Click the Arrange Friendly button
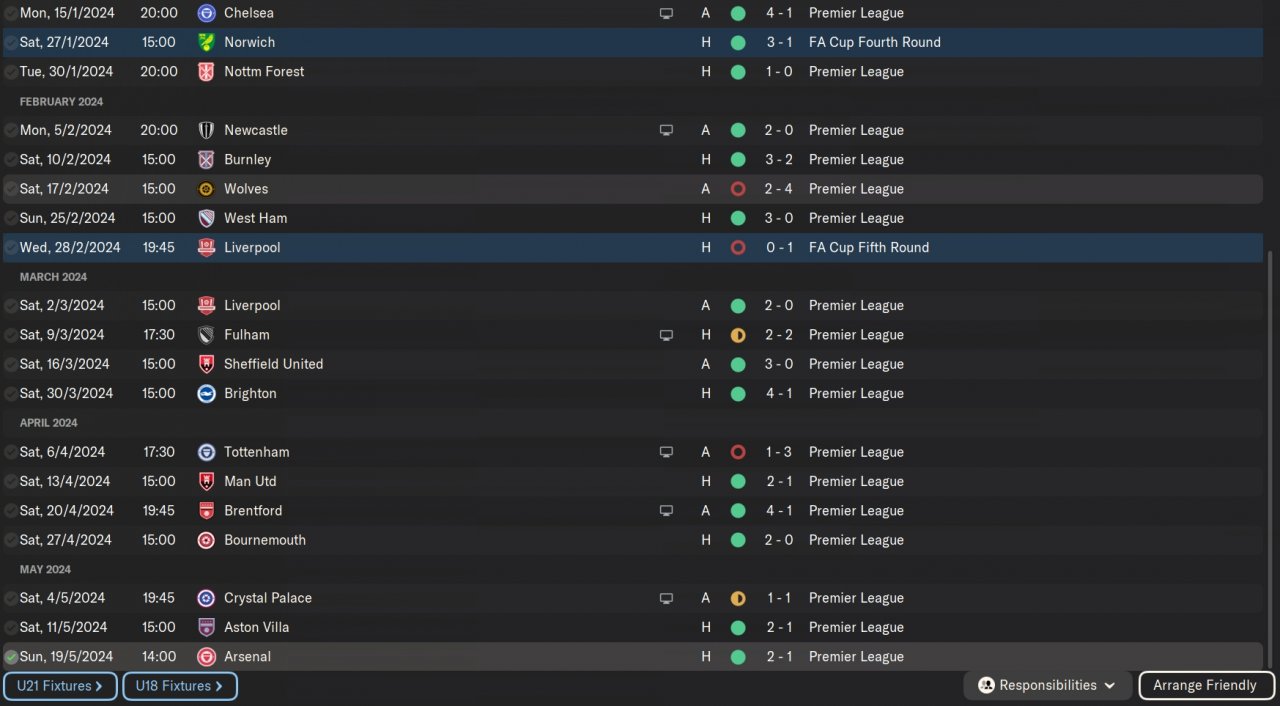This screenshot has width=1280, height=706. click(x=1205, y=686)
